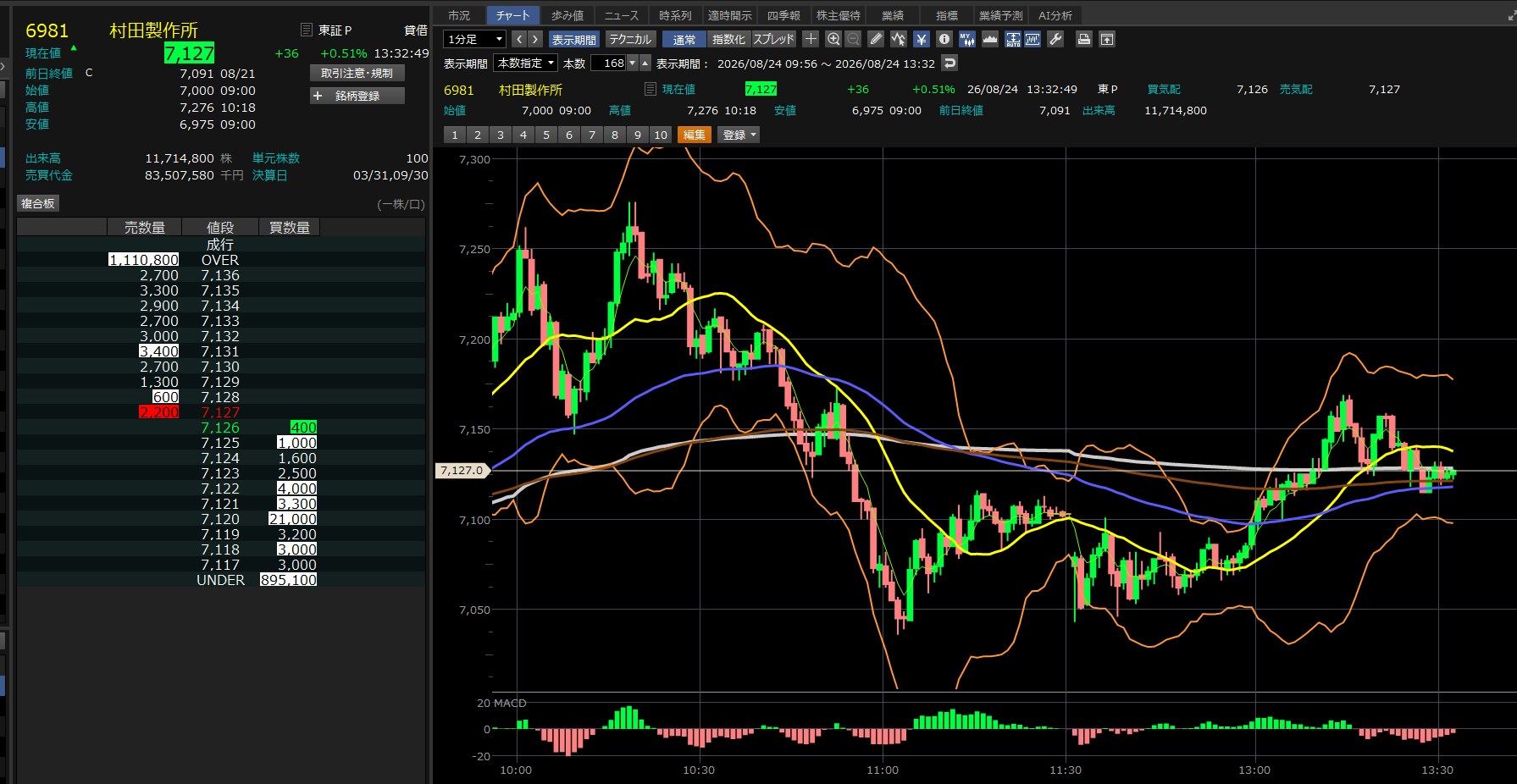Toggle the indicator sub-chart display icon

(x=1033, y=39)
